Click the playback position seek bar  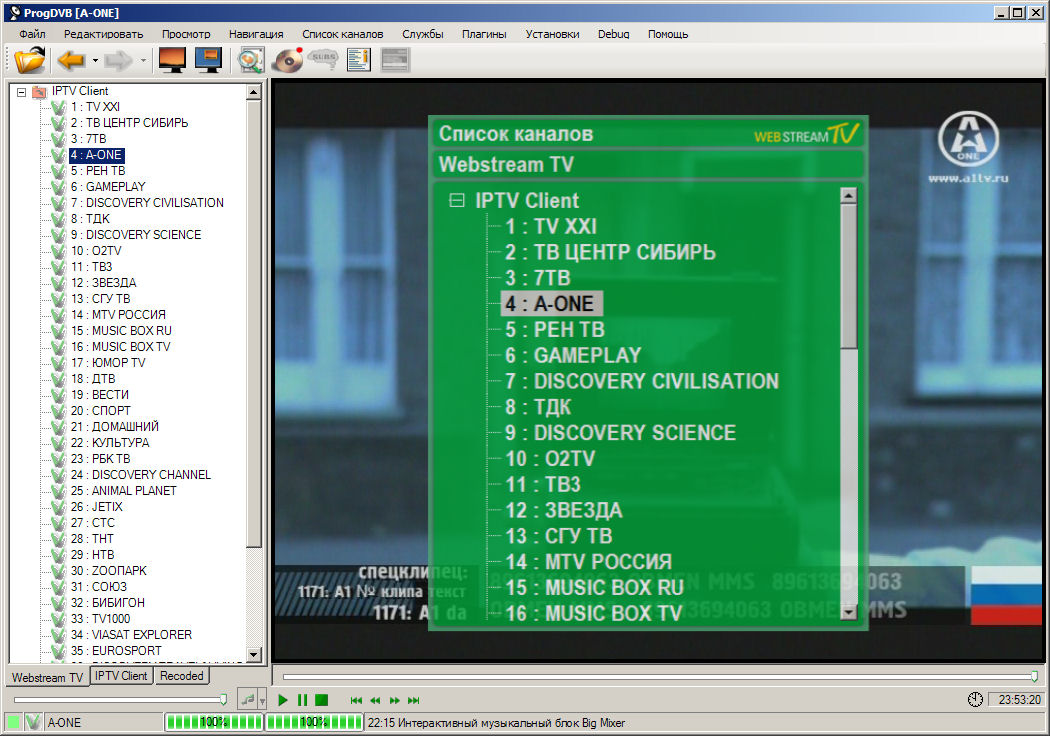660,676
